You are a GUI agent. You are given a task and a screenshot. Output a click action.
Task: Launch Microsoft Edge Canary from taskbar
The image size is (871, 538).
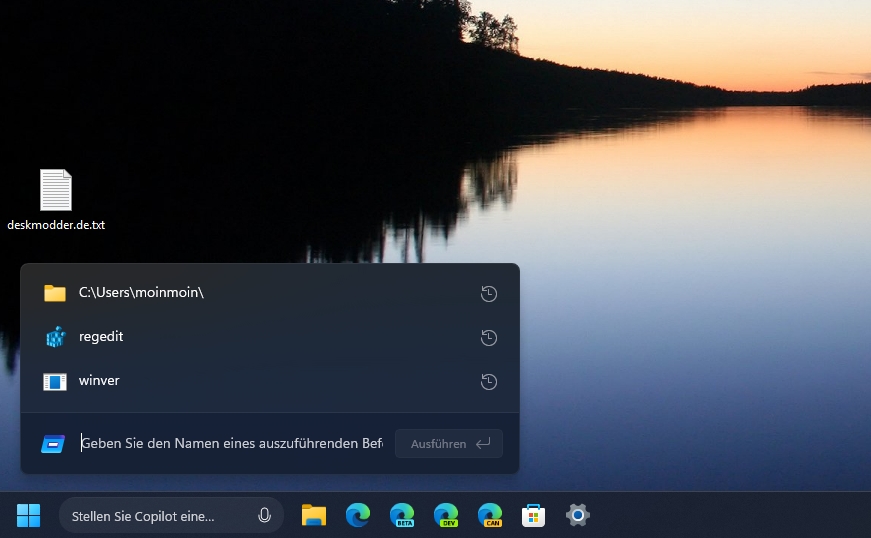(x=490, y=515)
